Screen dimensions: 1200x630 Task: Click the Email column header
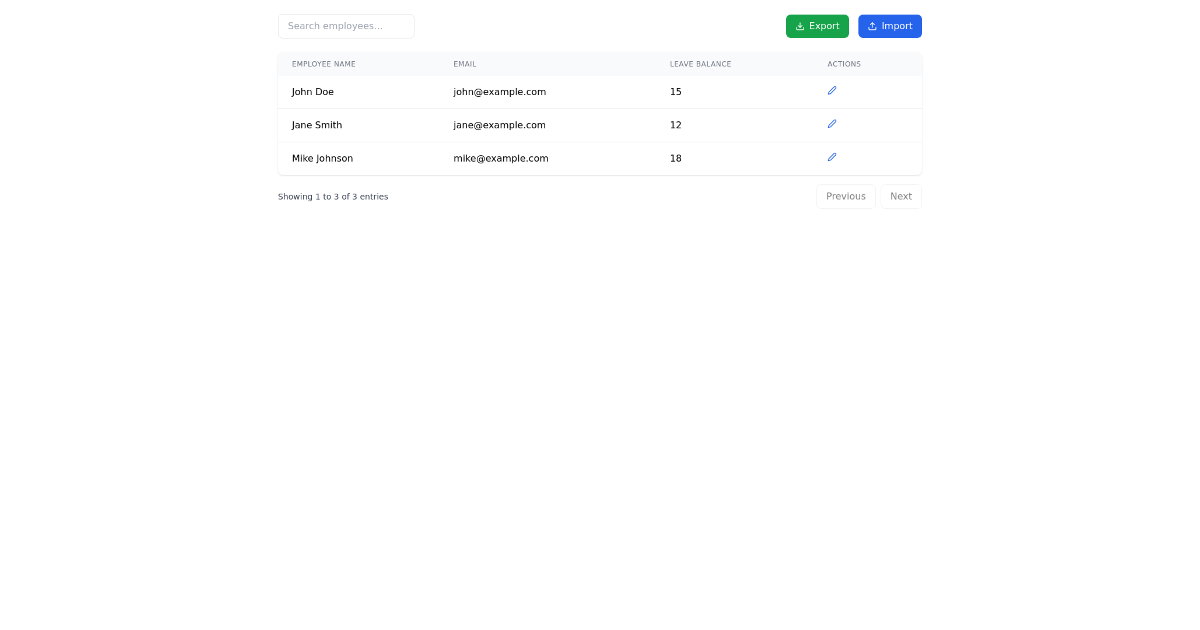click(x=465, y=64)
